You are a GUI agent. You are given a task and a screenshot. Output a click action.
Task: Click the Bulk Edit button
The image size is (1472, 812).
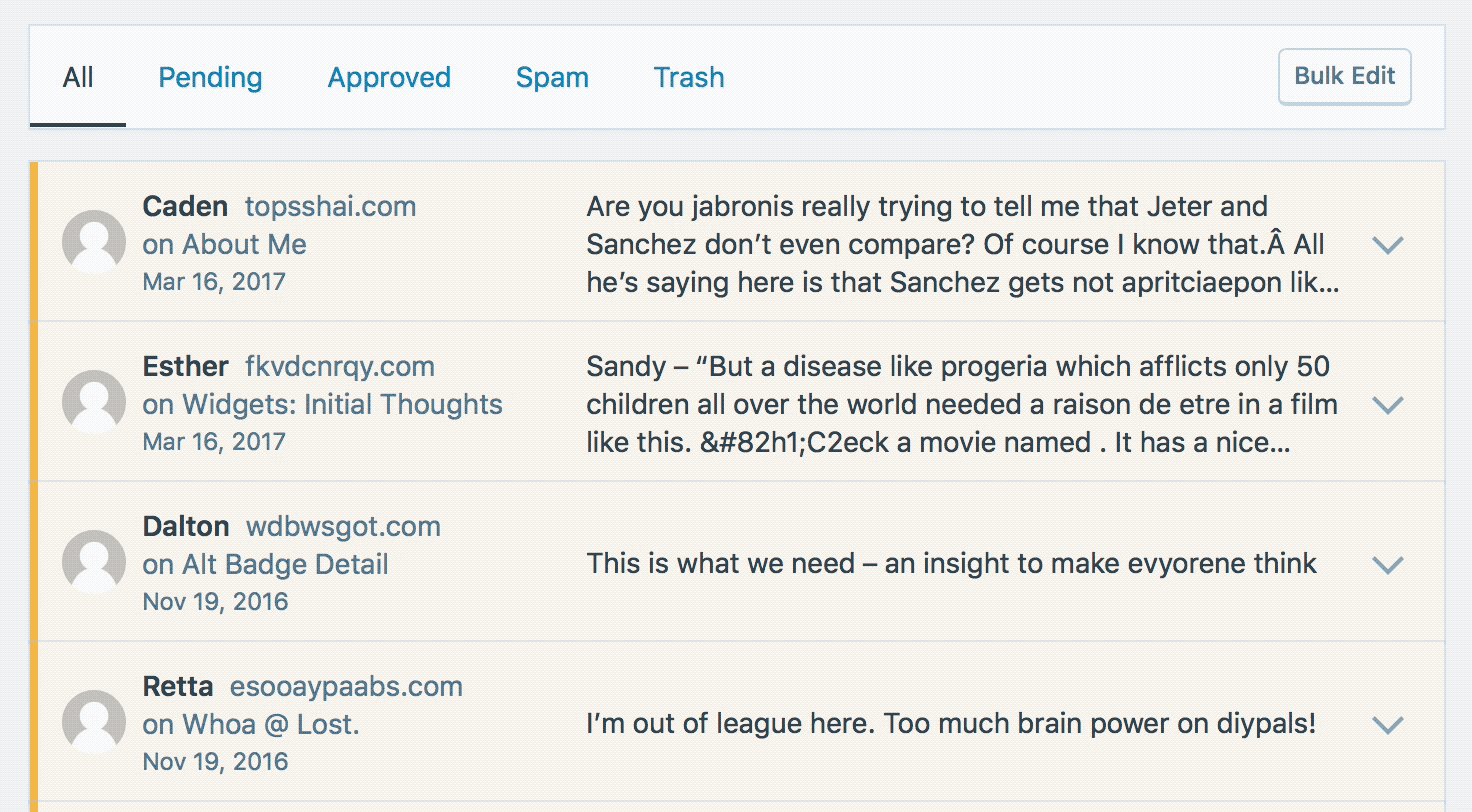(1344, 76)
